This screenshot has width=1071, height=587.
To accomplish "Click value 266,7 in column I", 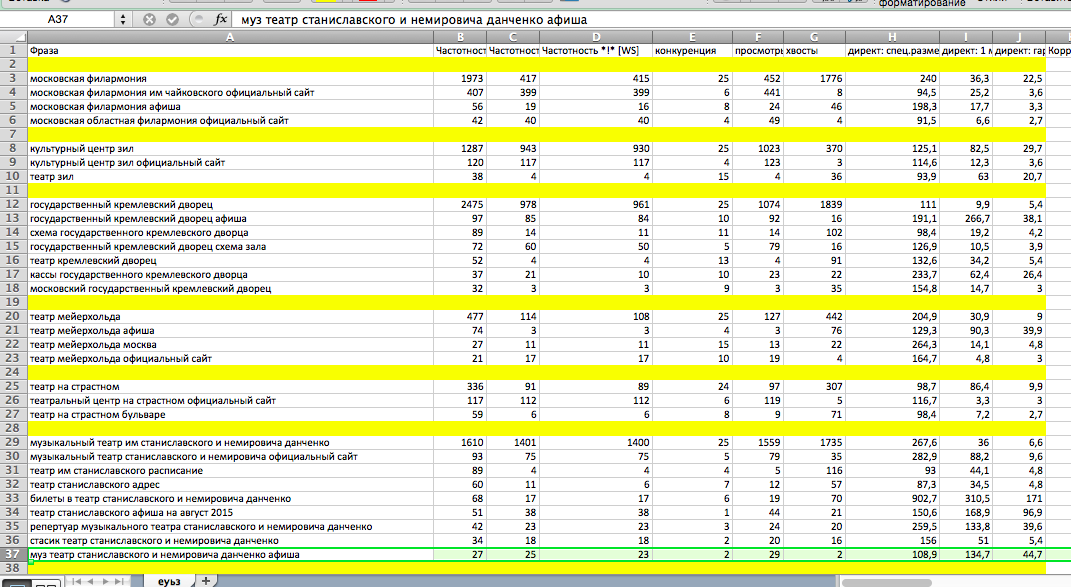I will pos(966,219).
